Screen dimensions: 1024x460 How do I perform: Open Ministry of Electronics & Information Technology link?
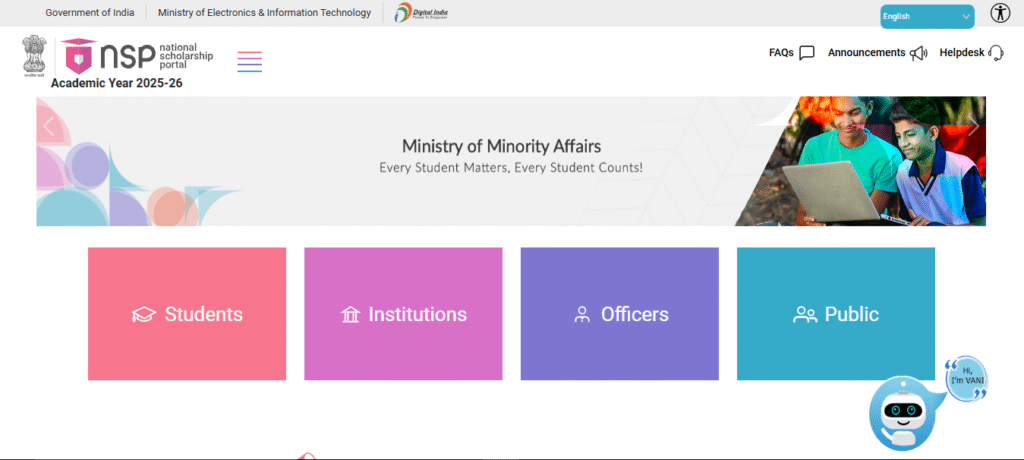[264, 13]
